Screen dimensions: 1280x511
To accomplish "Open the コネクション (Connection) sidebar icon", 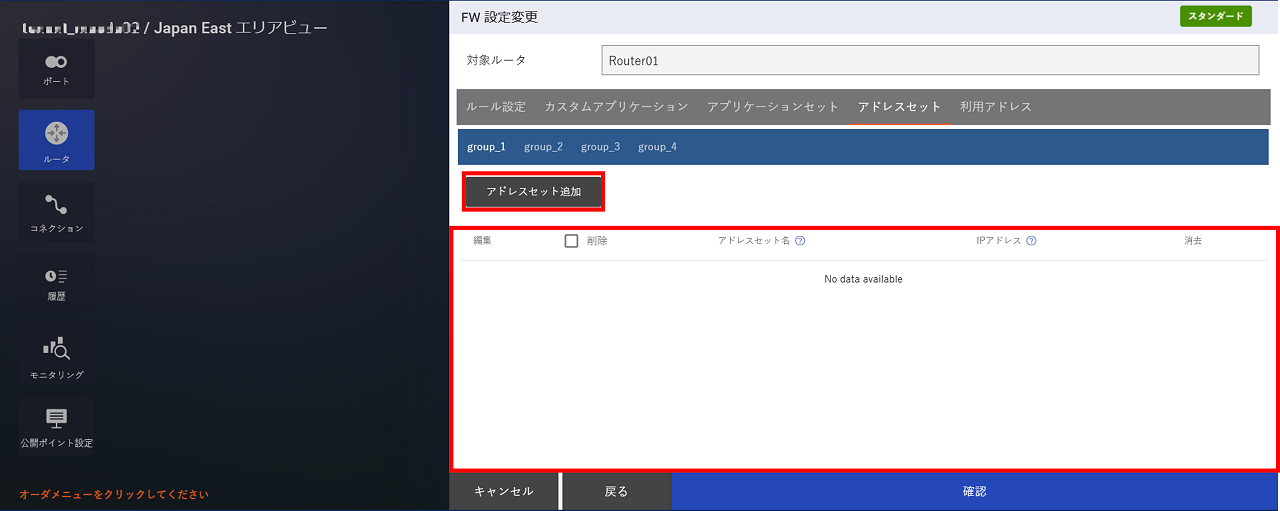I will (x=56, y=210).
